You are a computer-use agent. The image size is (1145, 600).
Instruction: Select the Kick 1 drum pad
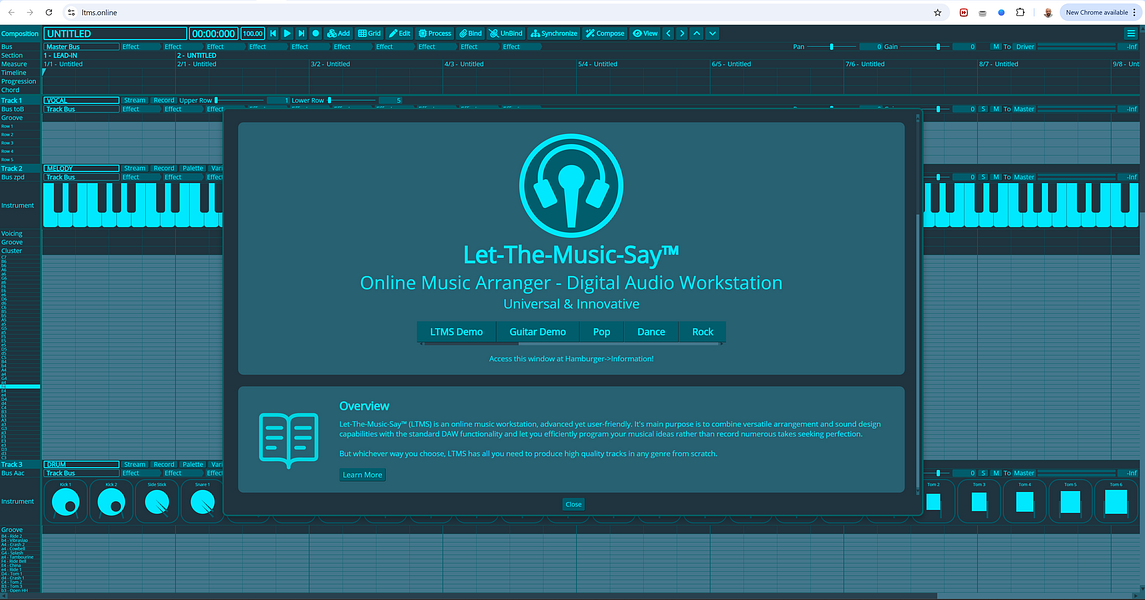(66, 501)
